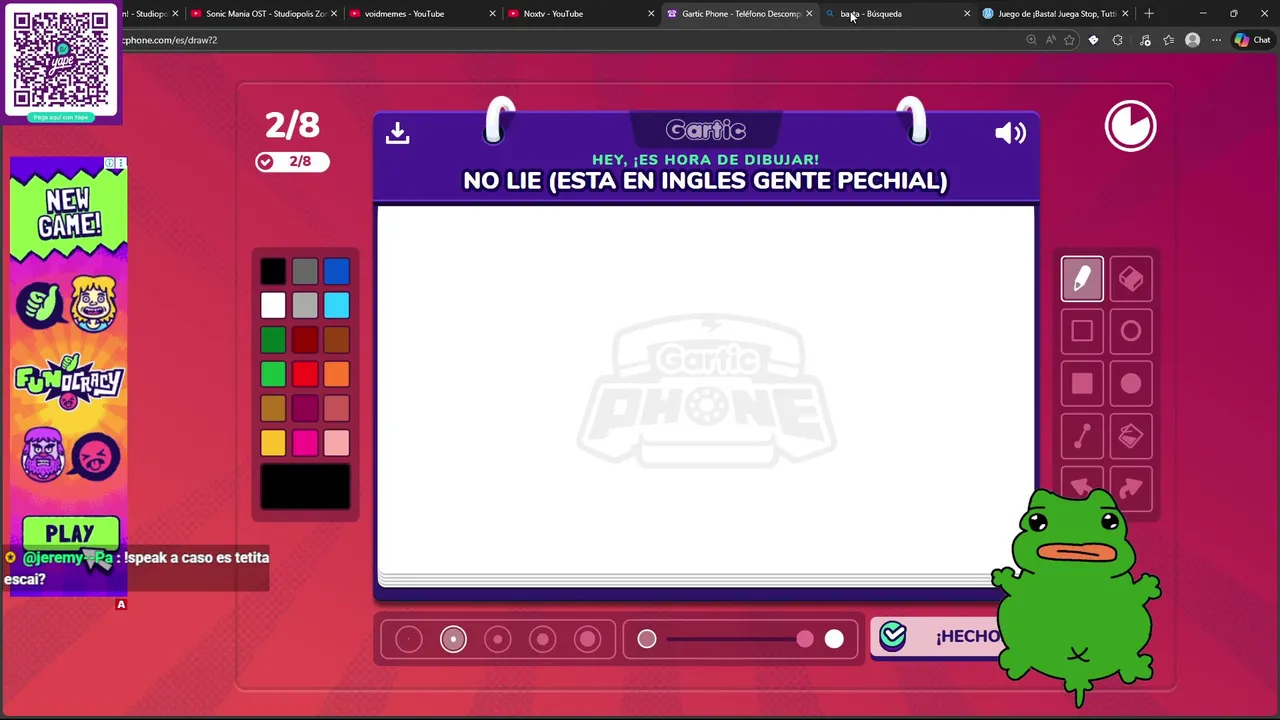1280x720 pixels.
Task: Pick the bright red color swatch
Action: tap(305, 374)
